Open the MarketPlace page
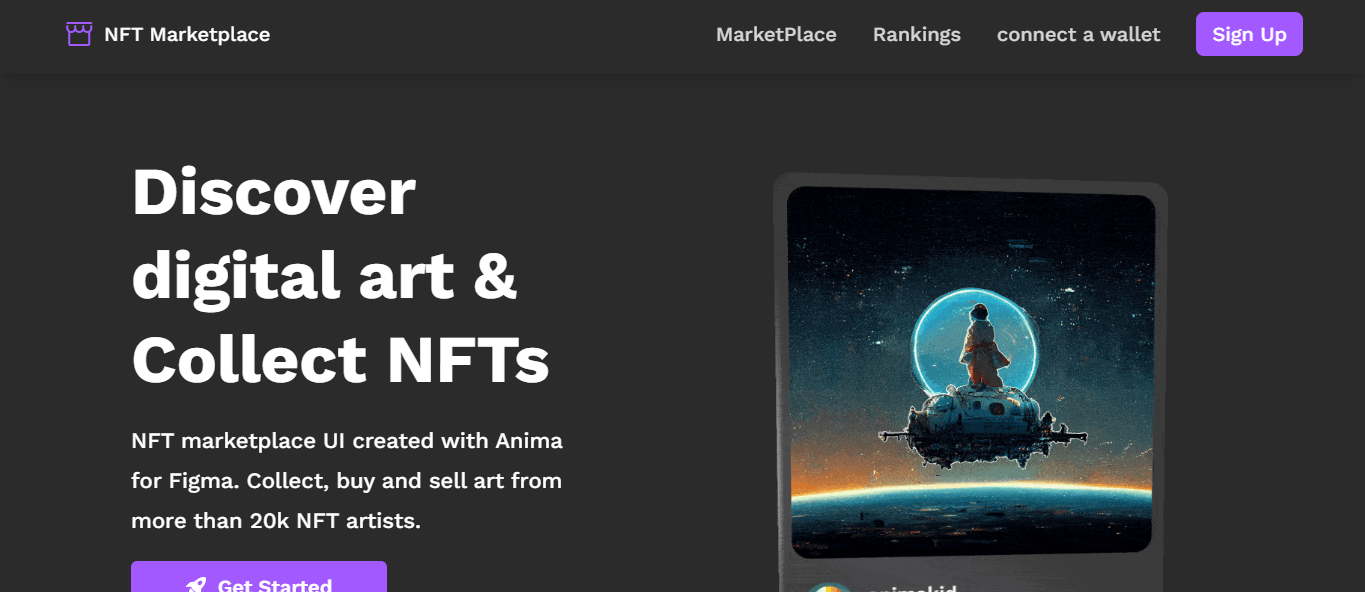This screenshot has width=1365, height=592. click(776, 34)
